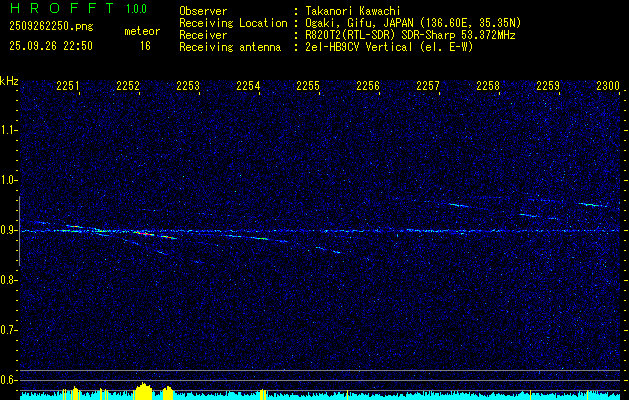Click the 0.7 frequency axis label
Image resolution: width=629 pixels, height=400 pixels.
pyautogui.click(x=9, y=330)
